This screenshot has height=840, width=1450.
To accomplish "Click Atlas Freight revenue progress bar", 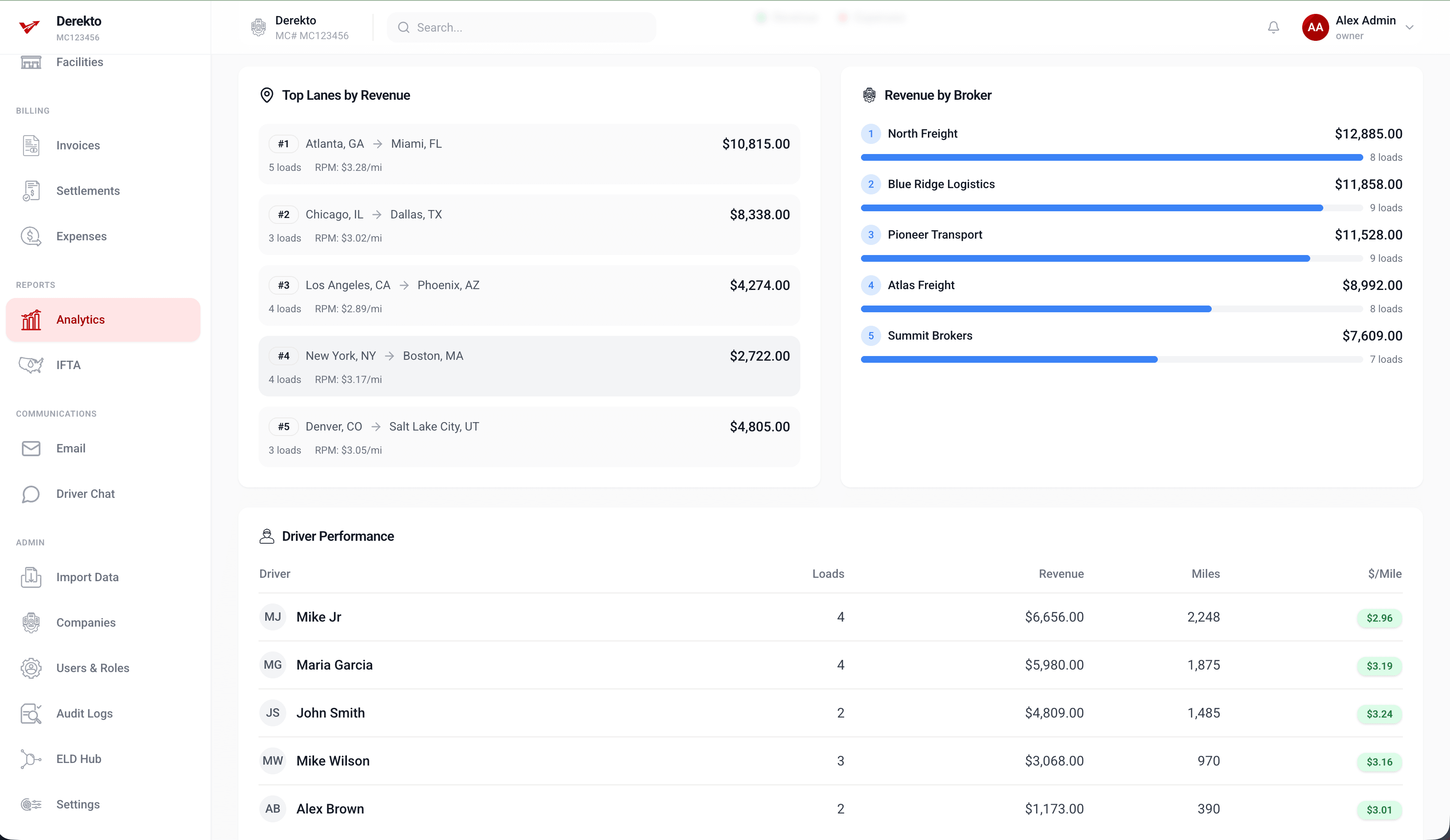I will pos(1111,309).
